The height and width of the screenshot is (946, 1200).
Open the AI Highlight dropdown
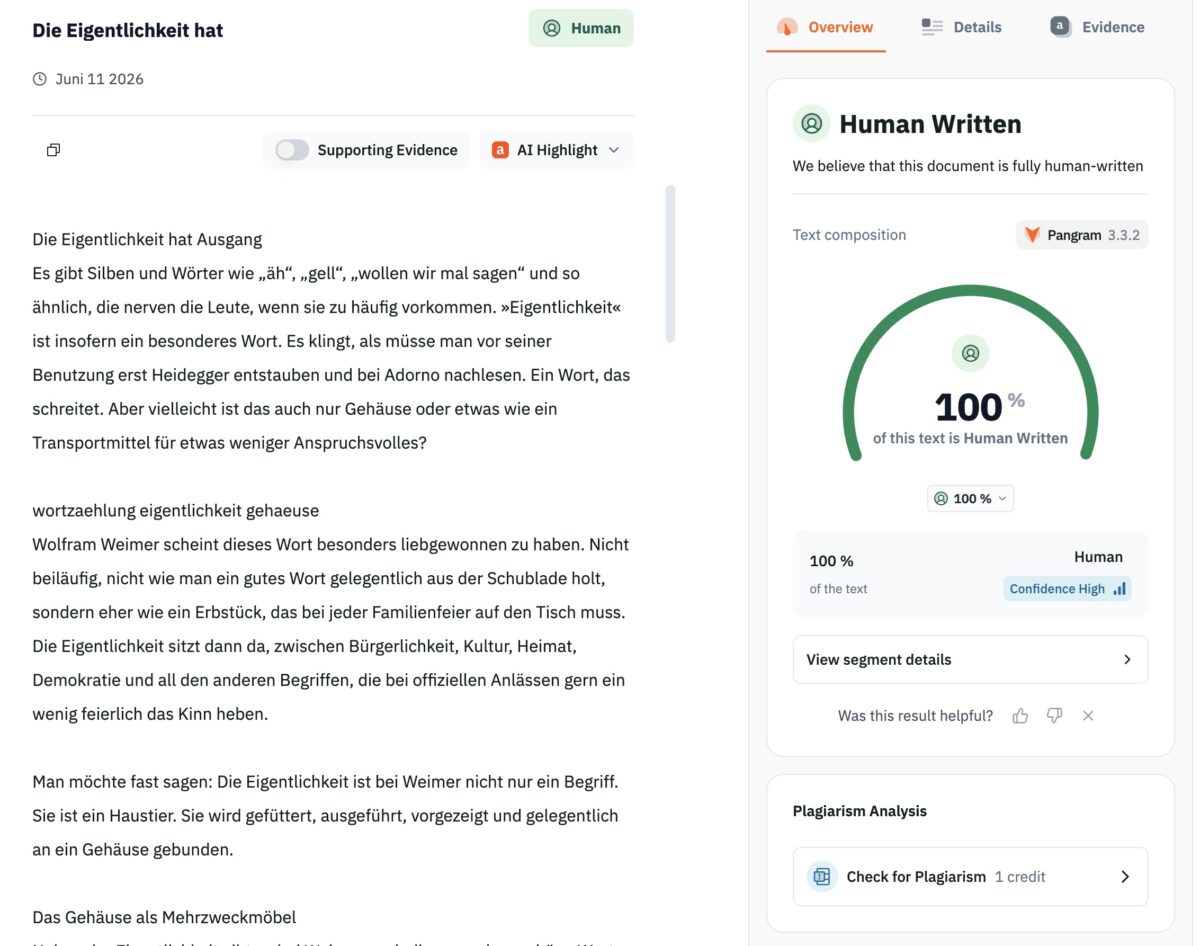pos(556,150)
